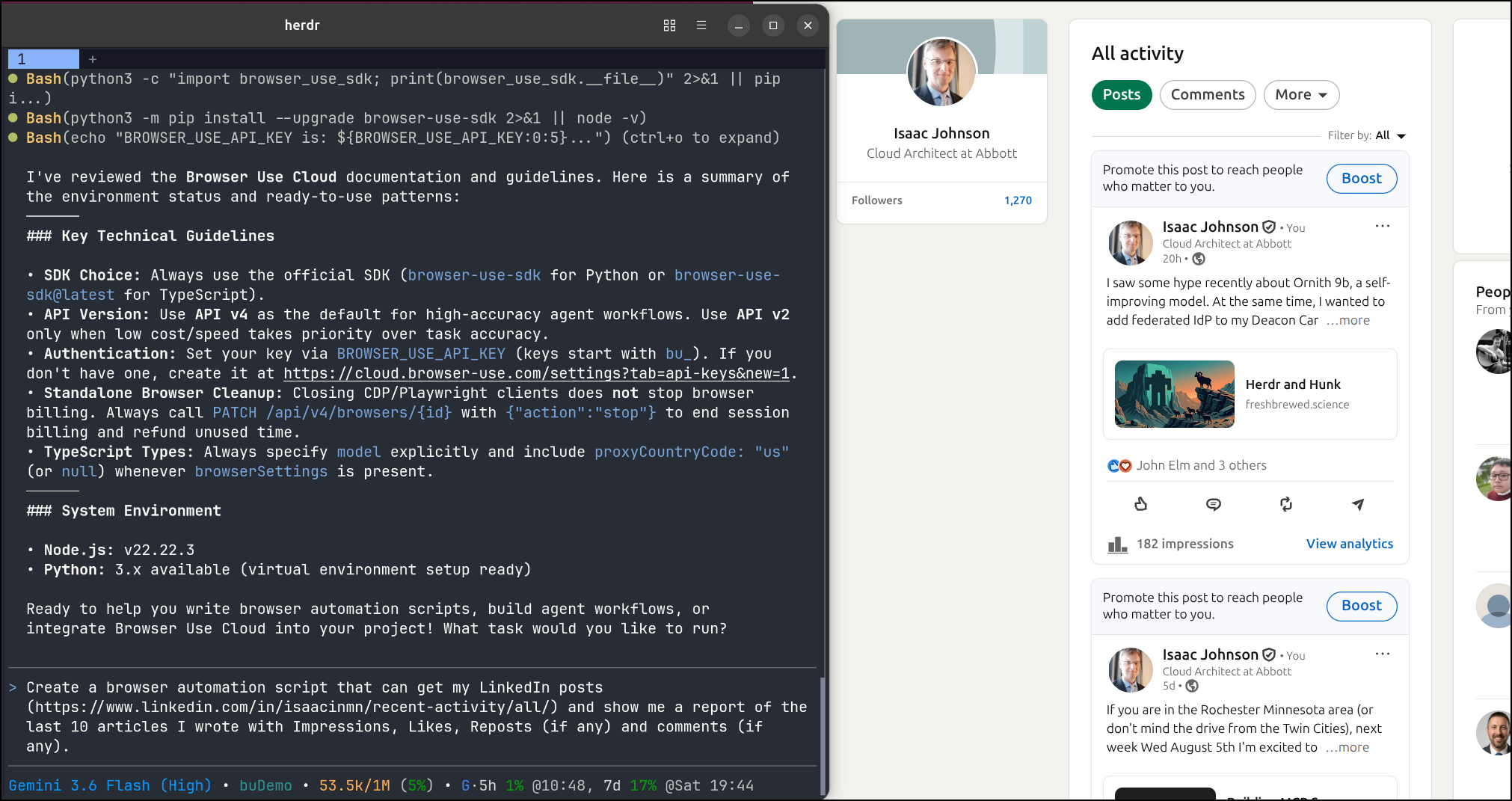Maximize the herdr terminal window
Screen dimensions: 1512x801
click(773, 25)
